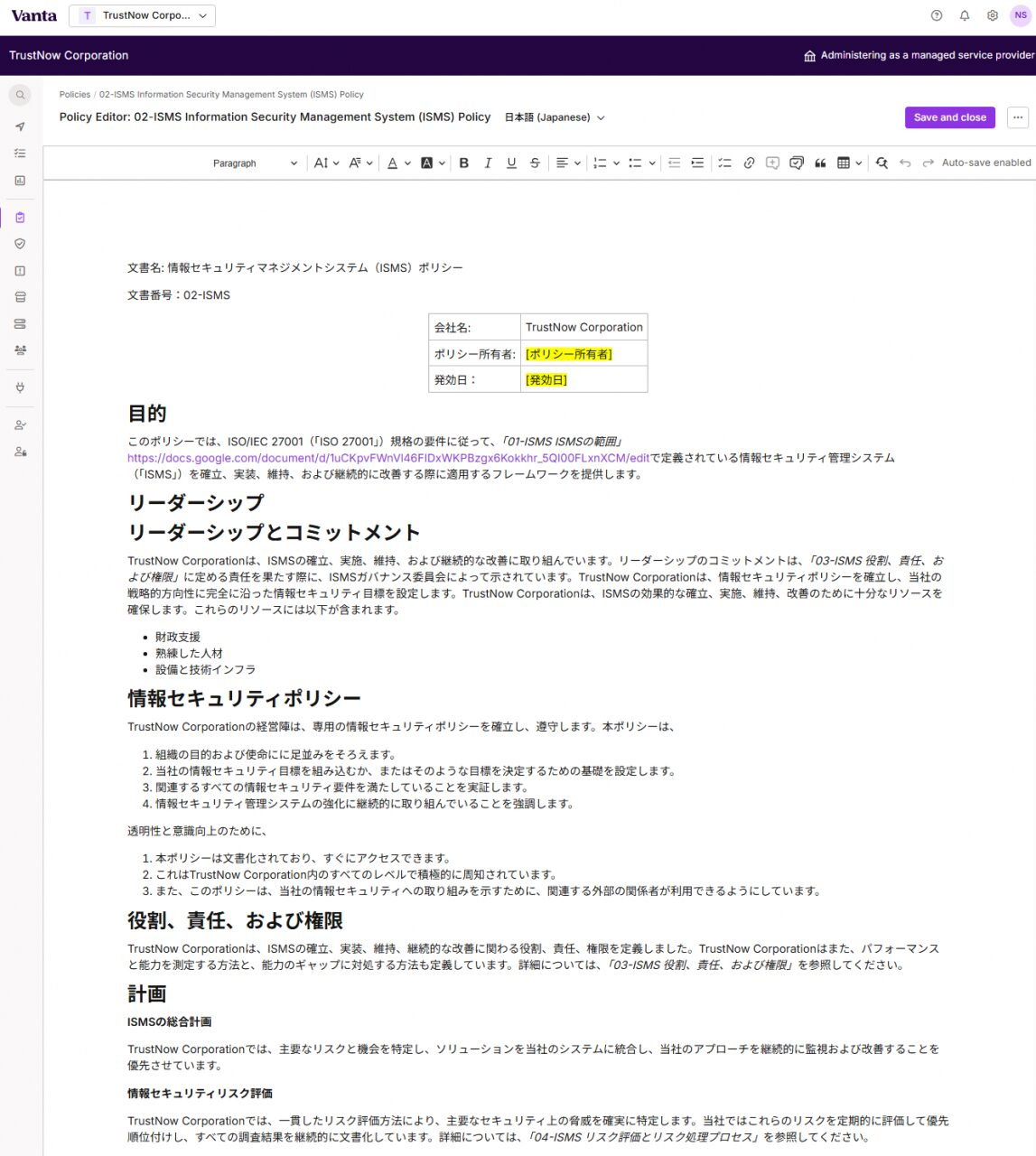Click the TrustNow Corporation table cell
This screenshot has width=1036, height=1156.
[584, 327]
